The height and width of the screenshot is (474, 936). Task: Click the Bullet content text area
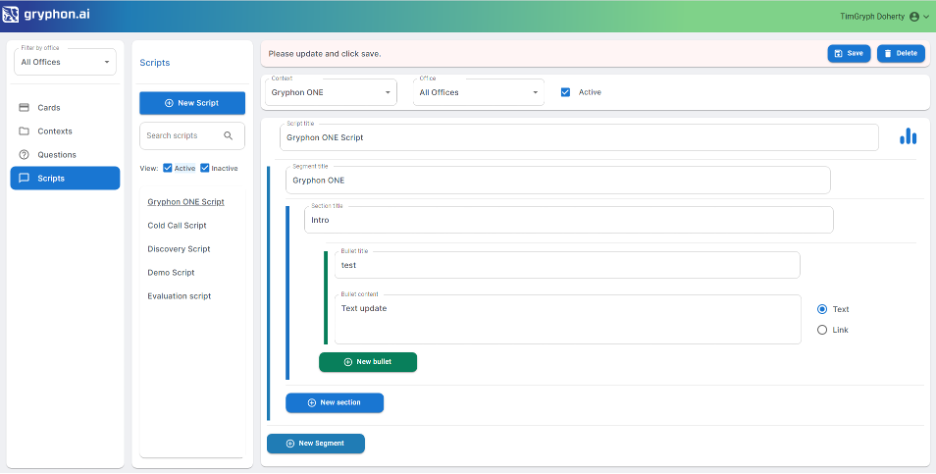(568, 319)
